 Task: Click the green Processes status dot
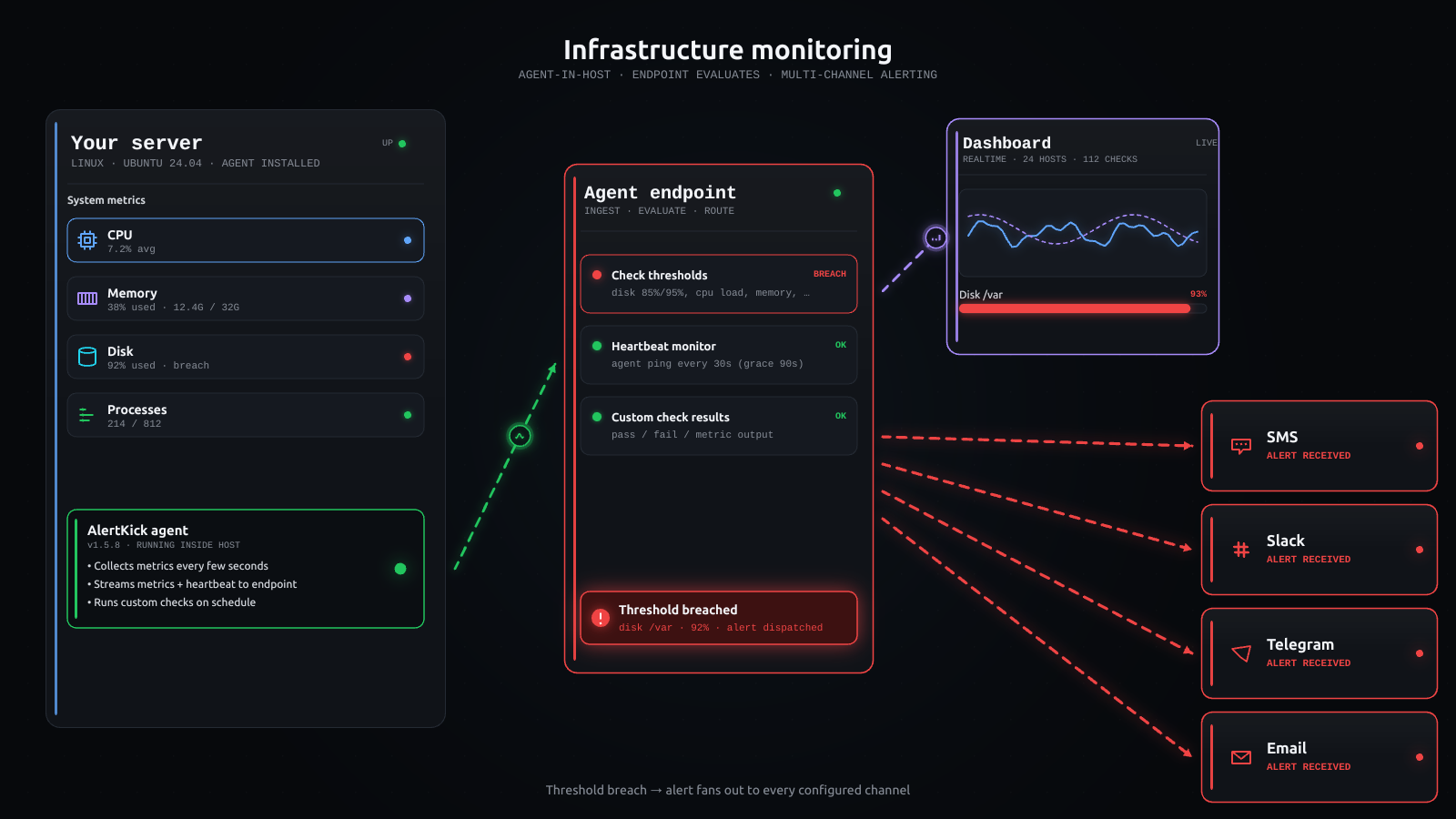408,415
